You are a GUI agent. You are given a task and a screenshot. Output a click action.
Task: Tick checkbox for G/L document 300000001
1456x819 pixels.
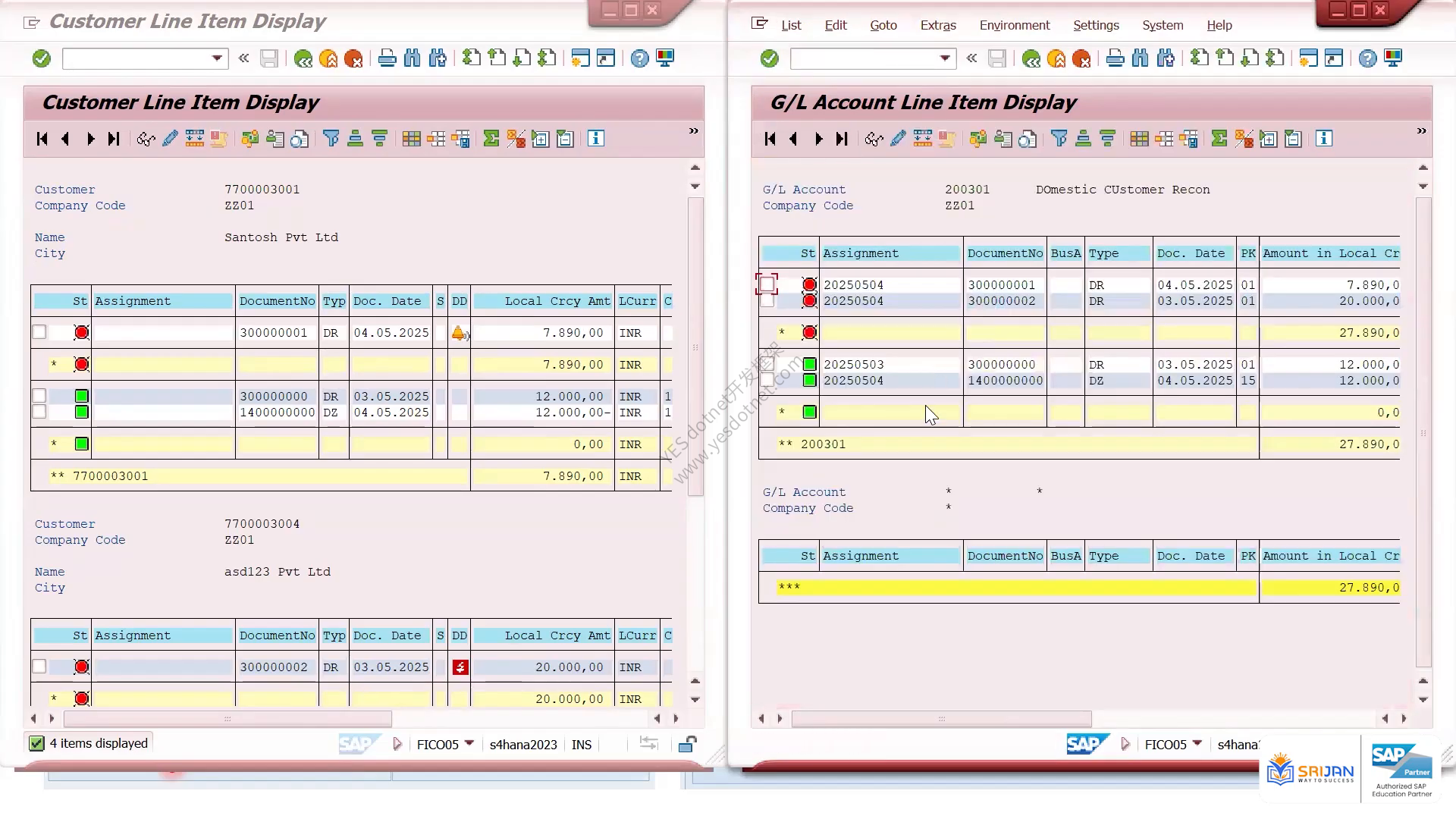[767, 284]
